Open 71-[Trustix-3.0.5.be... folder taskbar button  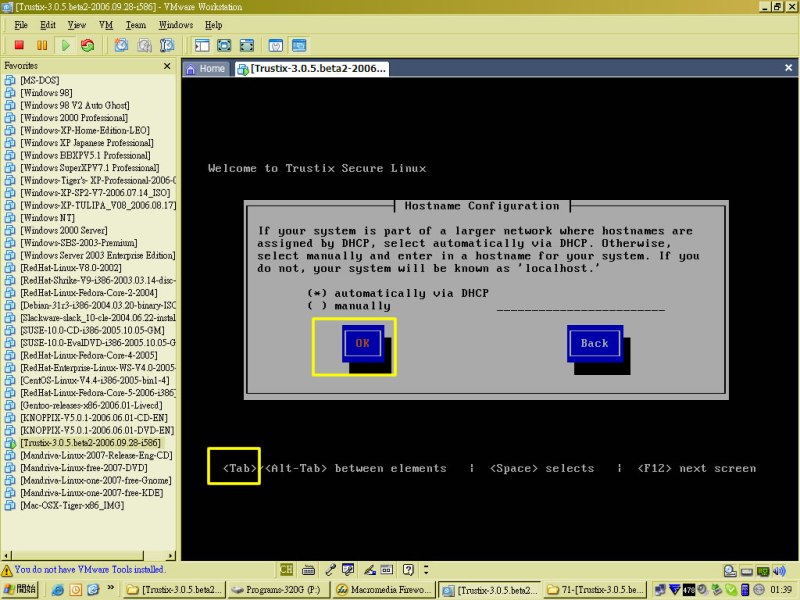pos(595,590)
